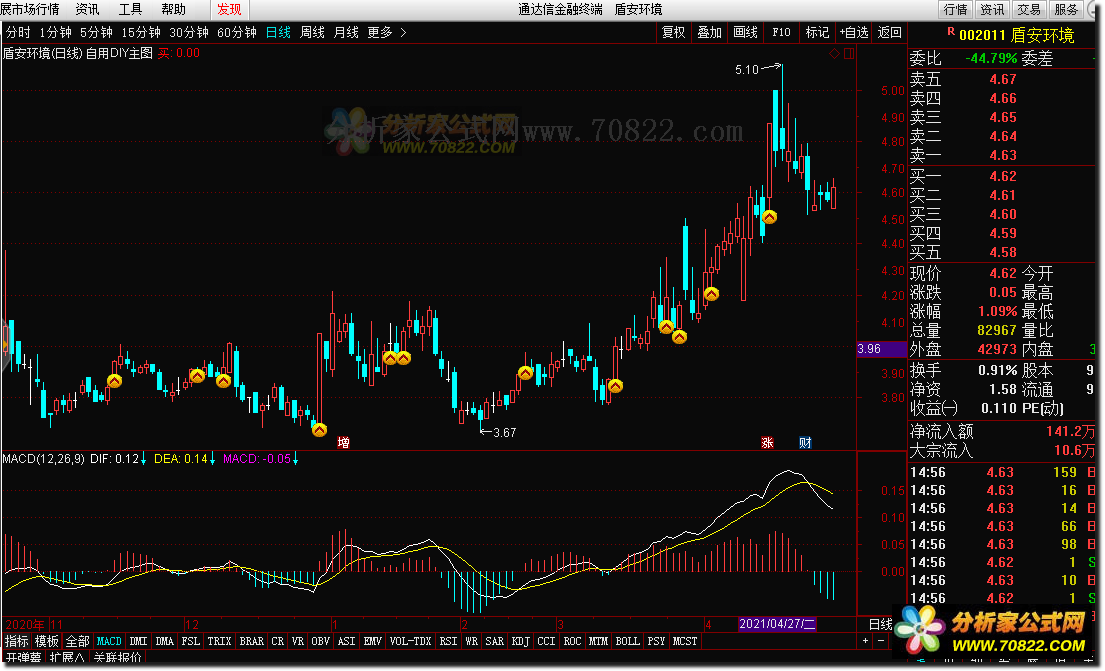Open the 资讯 menu in the top bar

pyautogui.click(x=87, y=9)
